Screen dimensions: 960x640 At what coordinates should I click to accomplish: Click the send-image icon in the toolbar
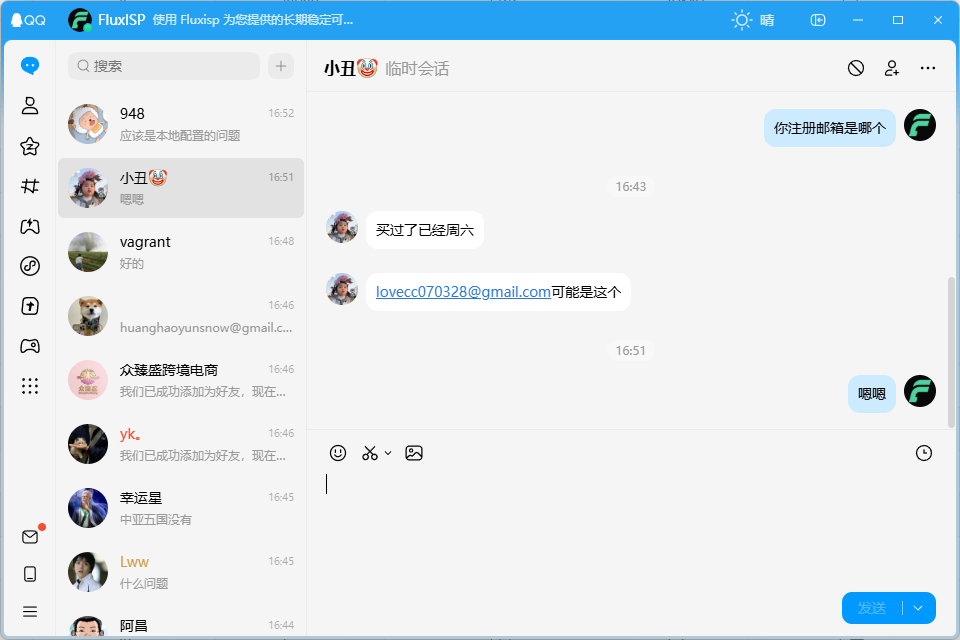pos(414,453)
